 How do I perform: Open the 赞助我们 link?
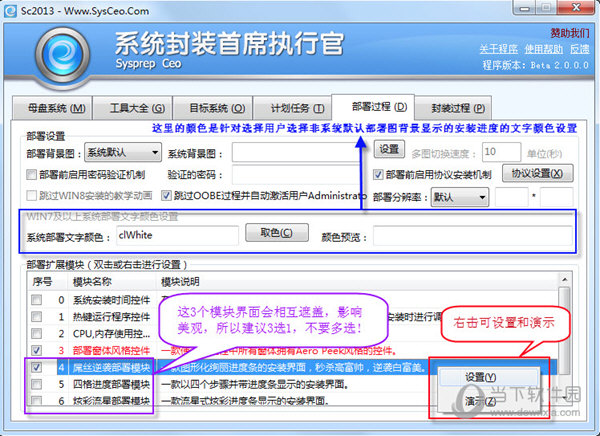click(x=570, y=33)
